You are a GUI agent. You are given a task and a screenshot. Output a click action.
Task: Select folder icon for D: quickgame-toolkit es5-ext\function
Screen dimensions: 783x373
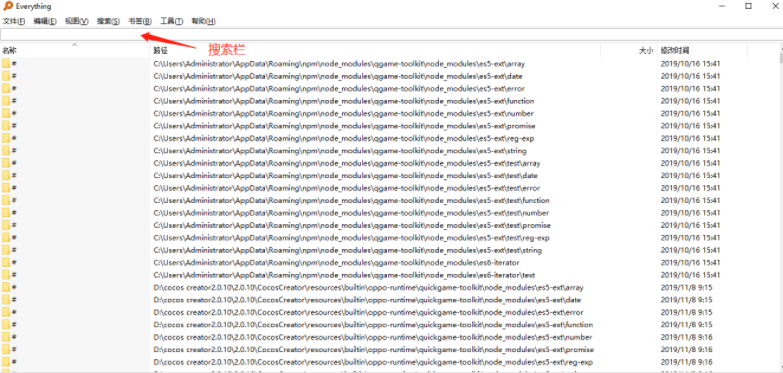click(6, 325)
